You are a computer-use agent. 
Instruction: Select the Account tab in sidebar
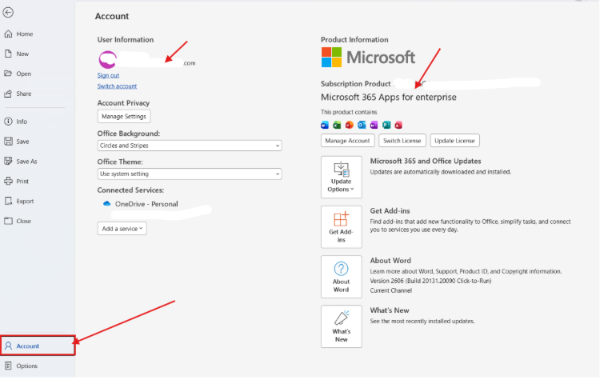38,346
